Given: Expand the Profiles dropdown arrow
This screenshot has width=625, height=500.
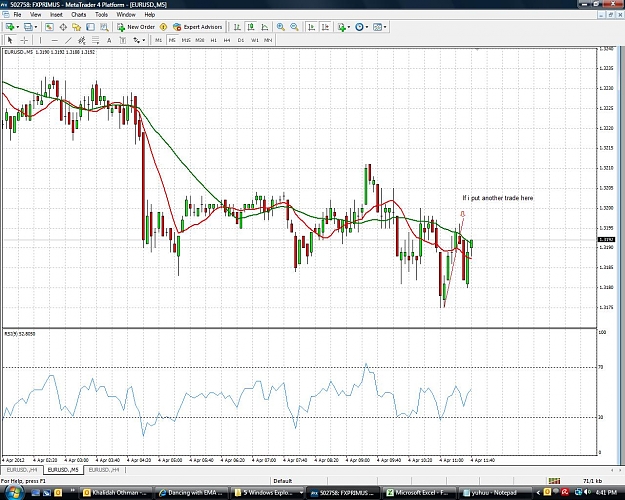Looking at the screenshot, I should tap(36, 27).
